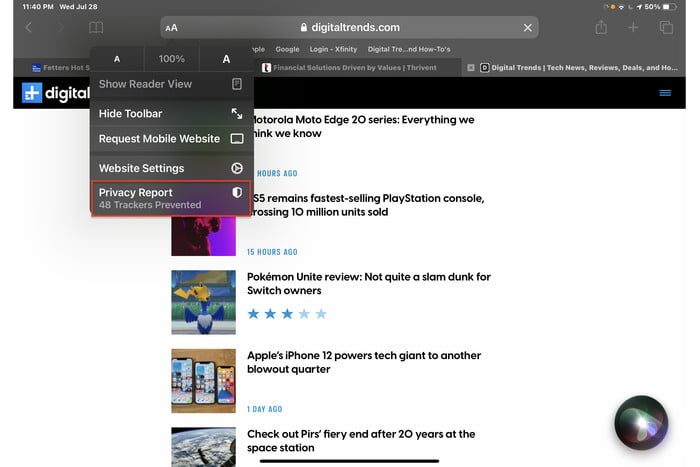Viewport: 700px width, 467px height.
Task: Tap the Share icon in toolbar
Action: (601, 28)
